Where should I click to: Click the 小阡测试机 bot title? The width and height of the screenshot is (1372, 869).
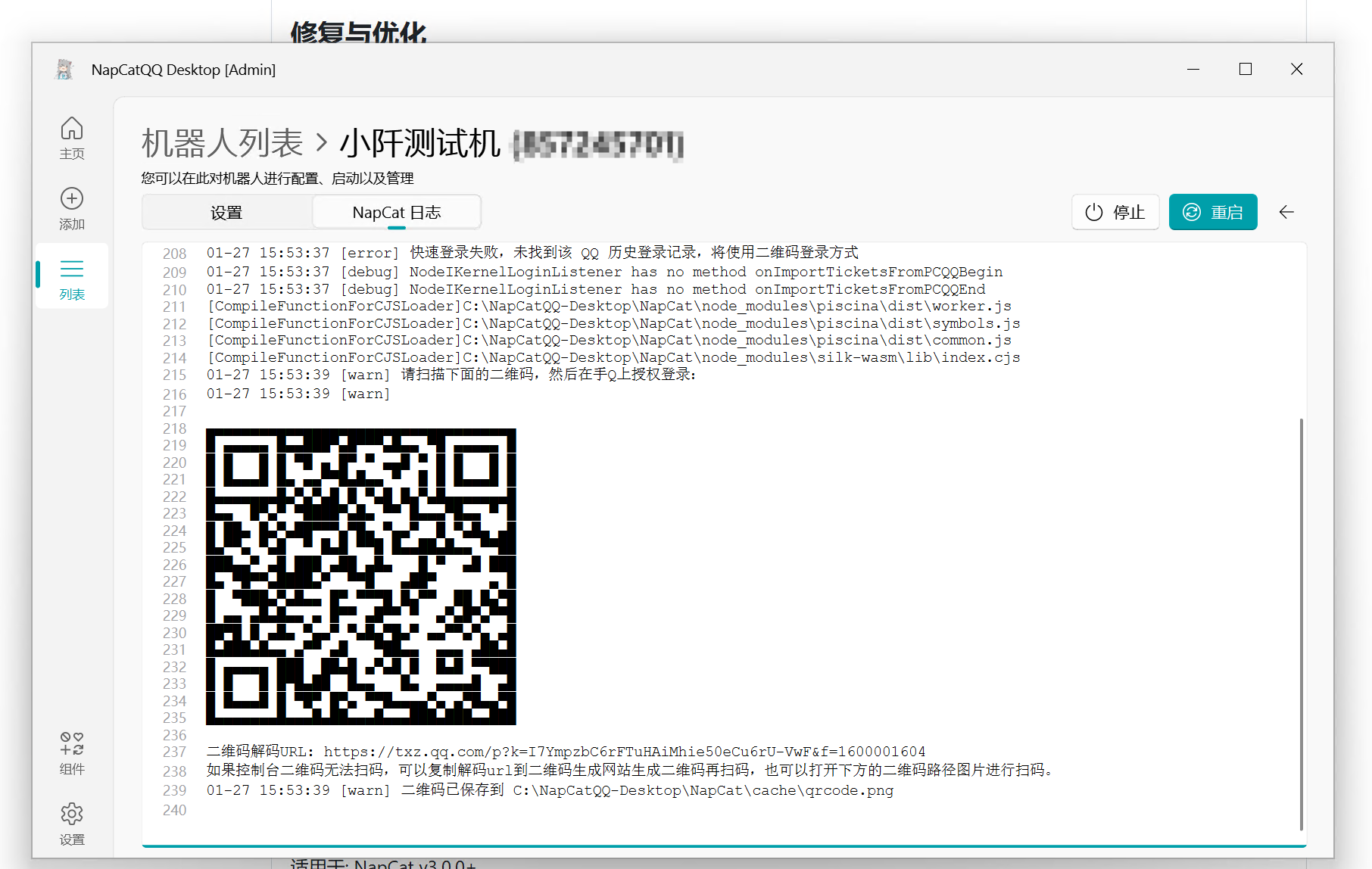click(x=420, y=144)
